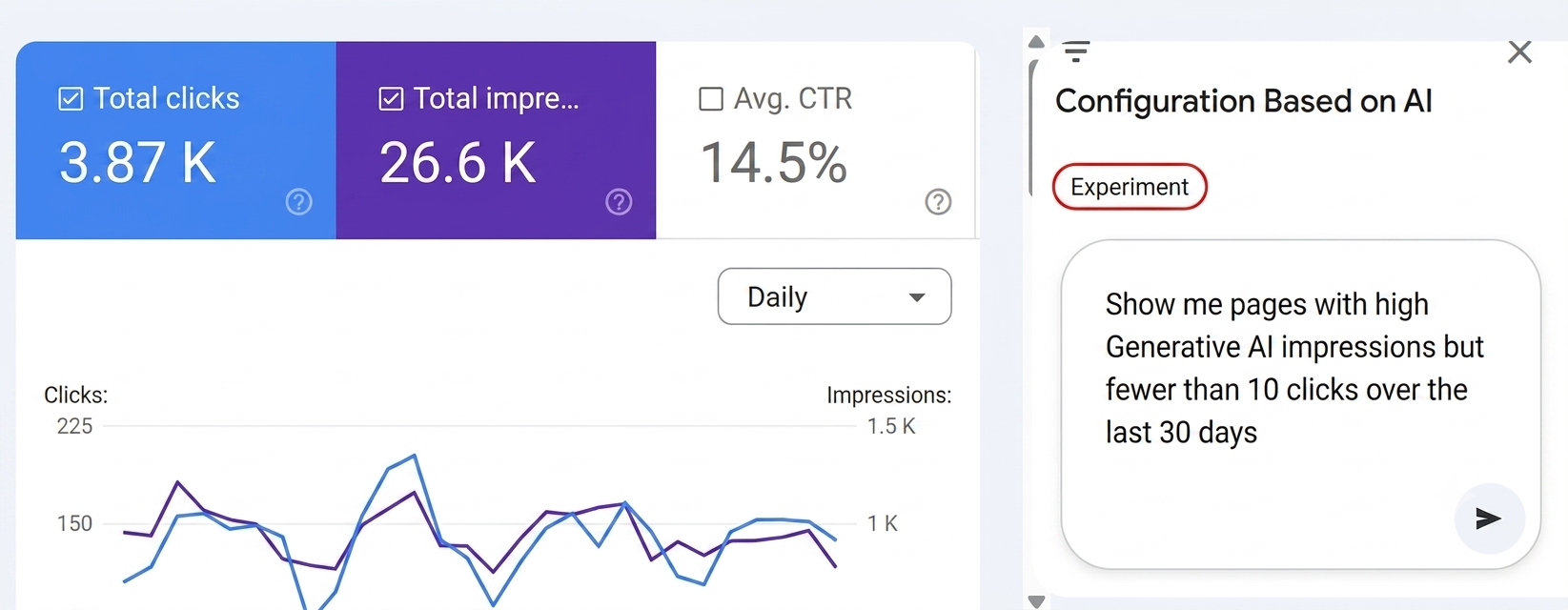Select the Total clicks 3.87 K value
The width and height of the screenshot is (1568, 610).
click(x=137, y=163)
